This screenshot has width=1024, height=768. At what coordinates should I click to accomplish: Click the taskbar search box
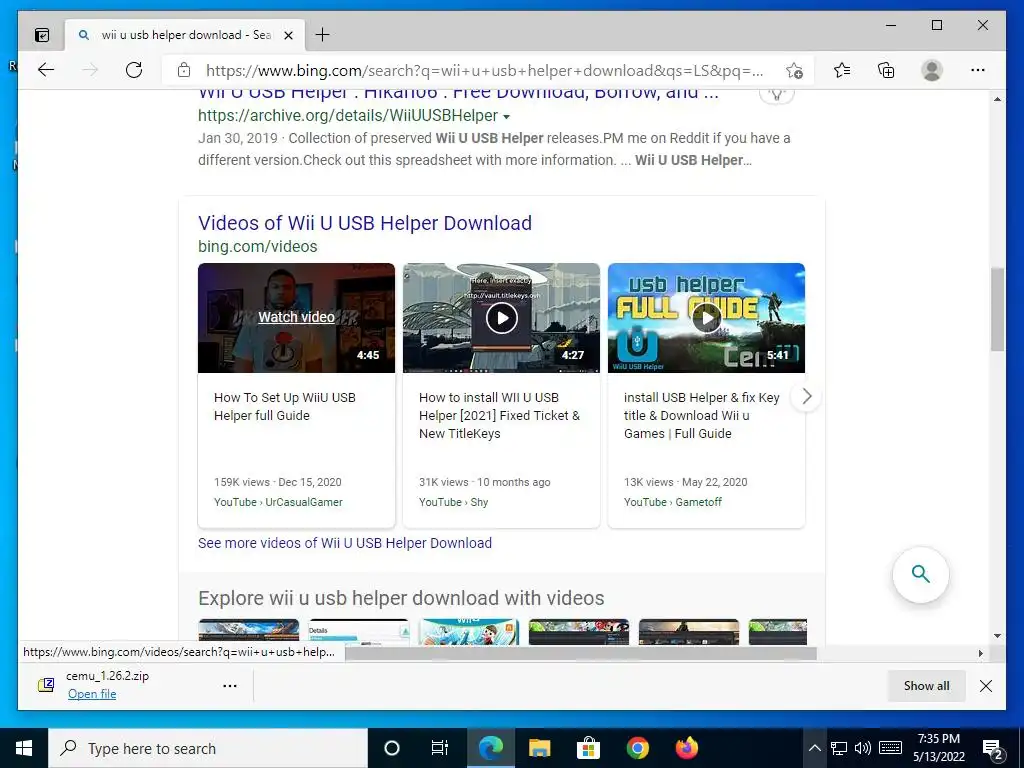point(208,748)
